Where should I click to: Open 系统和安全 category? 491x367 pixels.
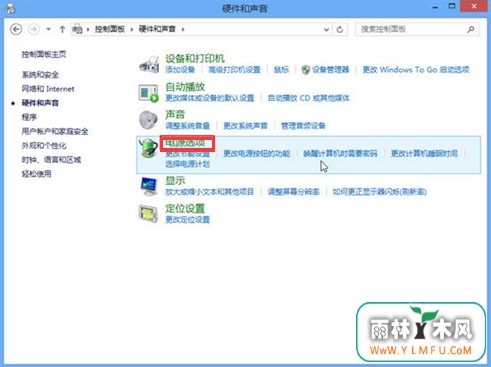40,75
